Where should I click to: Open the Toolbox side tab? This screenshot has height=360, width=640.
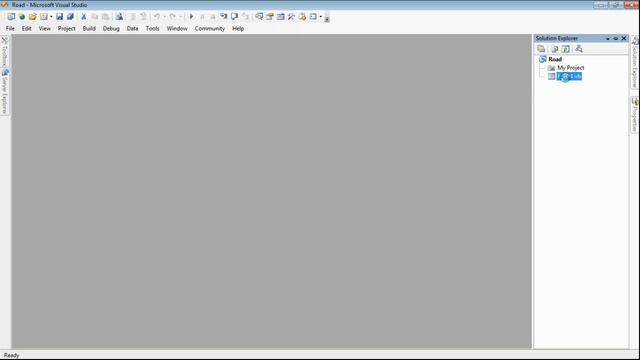4,51
